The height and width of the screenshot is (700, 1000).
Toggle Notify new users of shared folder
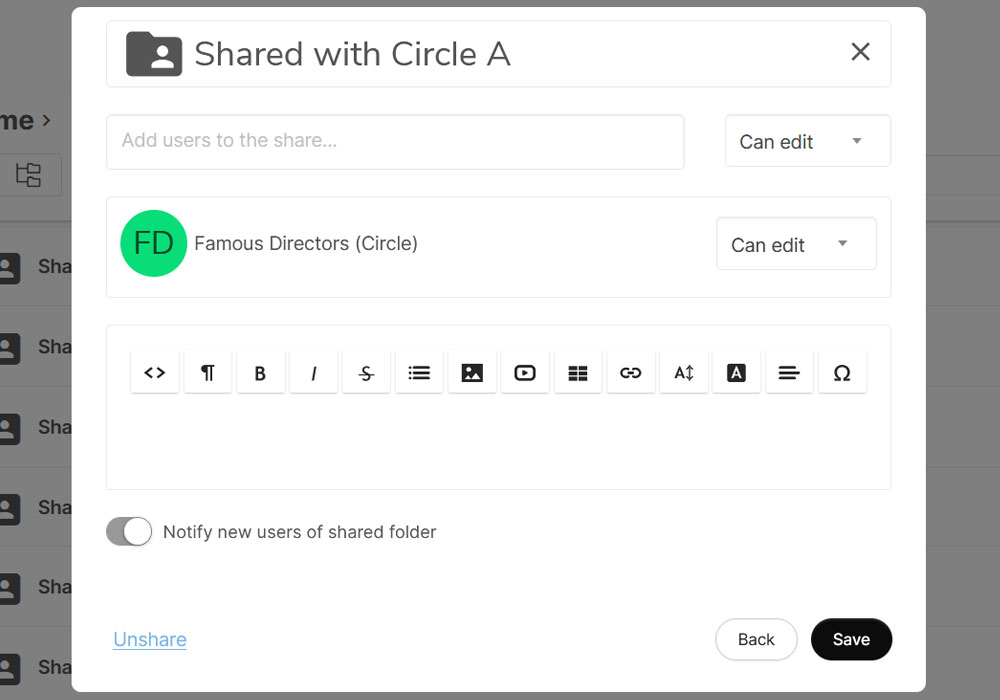[129, 532]
